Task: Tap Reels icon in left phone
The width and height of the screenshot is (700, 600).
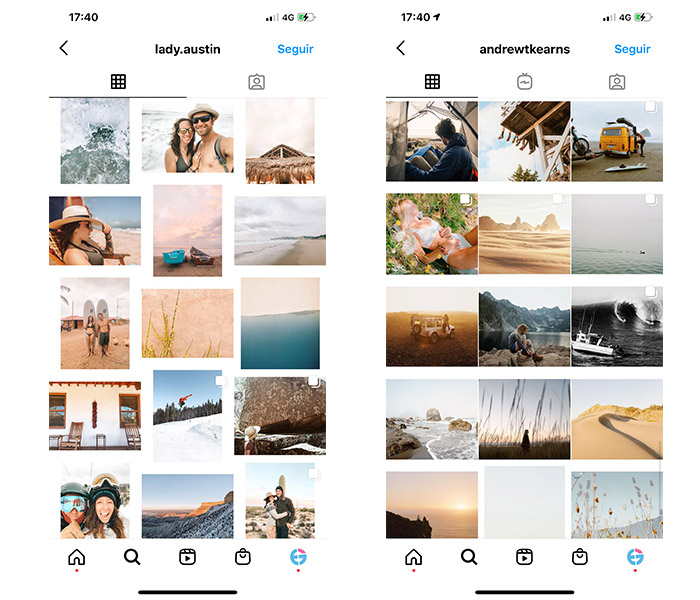Action: (x=188, y=557)
